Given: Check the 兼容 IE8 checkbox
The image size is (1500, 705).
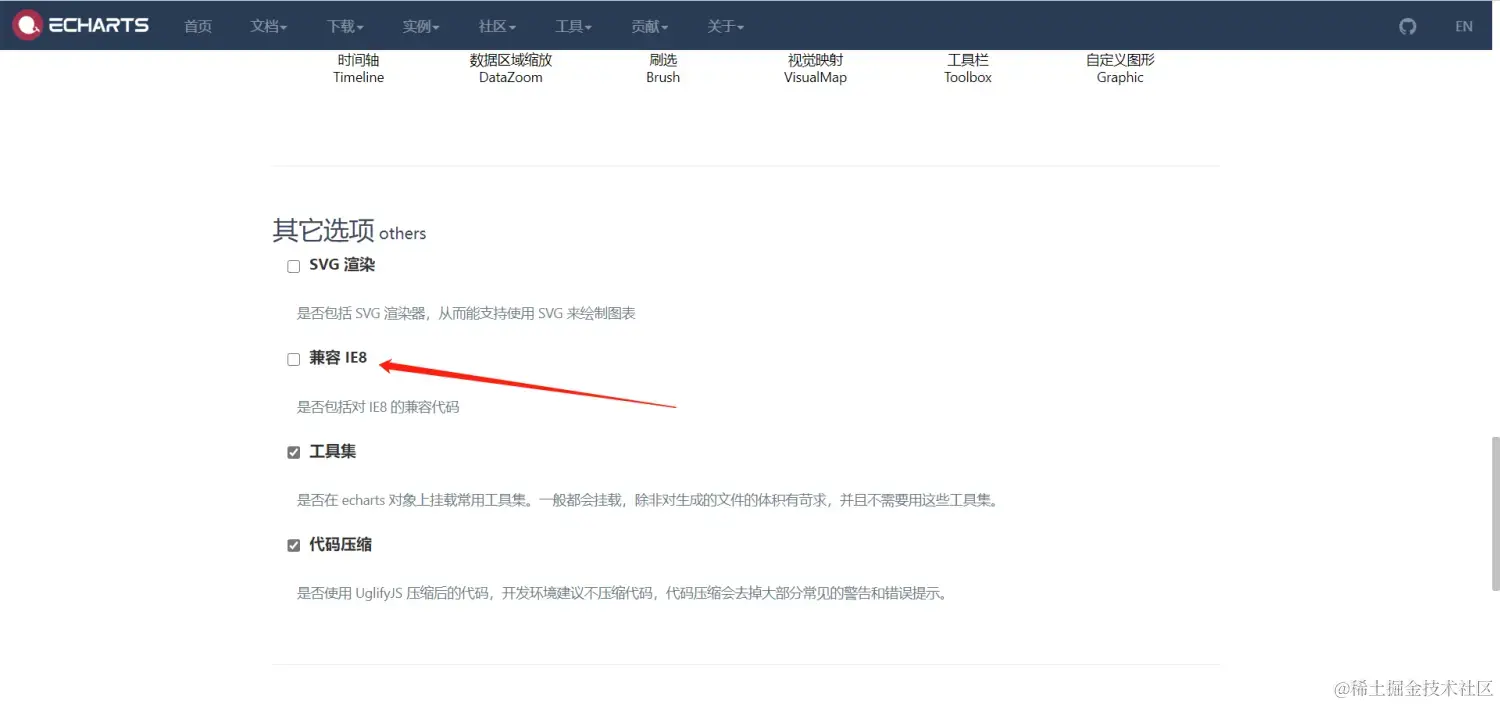Looking at the screenshot, I should pyautogui.click(x=294, y=360).
